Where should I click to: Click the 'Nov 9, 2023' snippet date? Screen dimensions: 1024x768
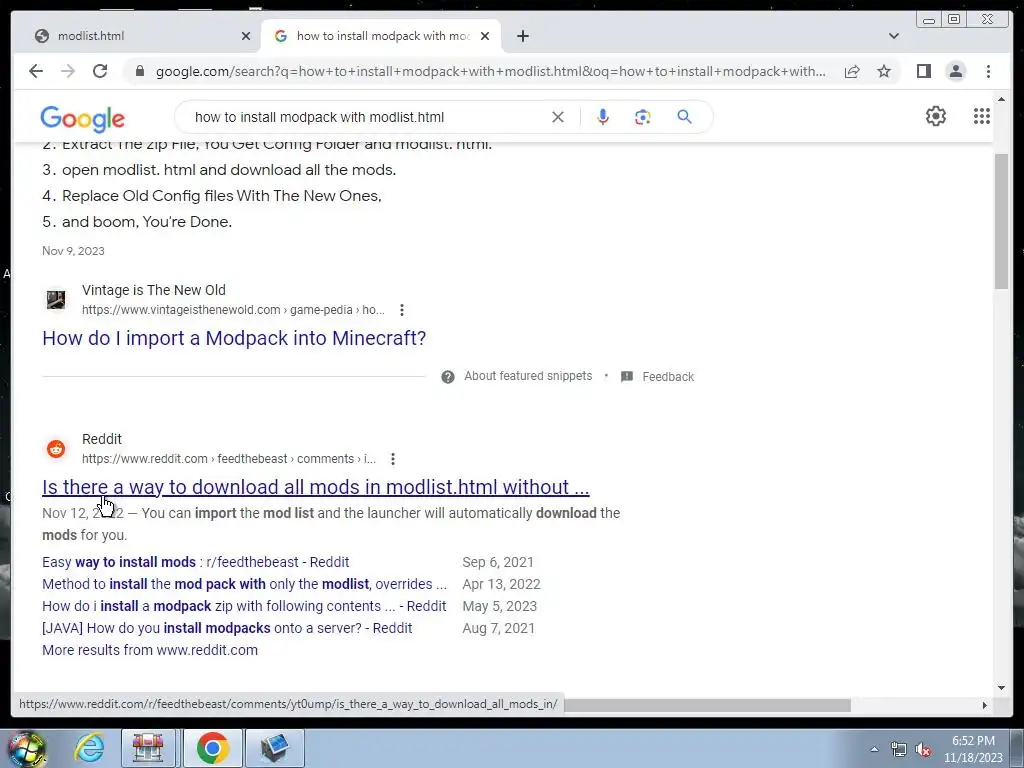coord(73,251)
